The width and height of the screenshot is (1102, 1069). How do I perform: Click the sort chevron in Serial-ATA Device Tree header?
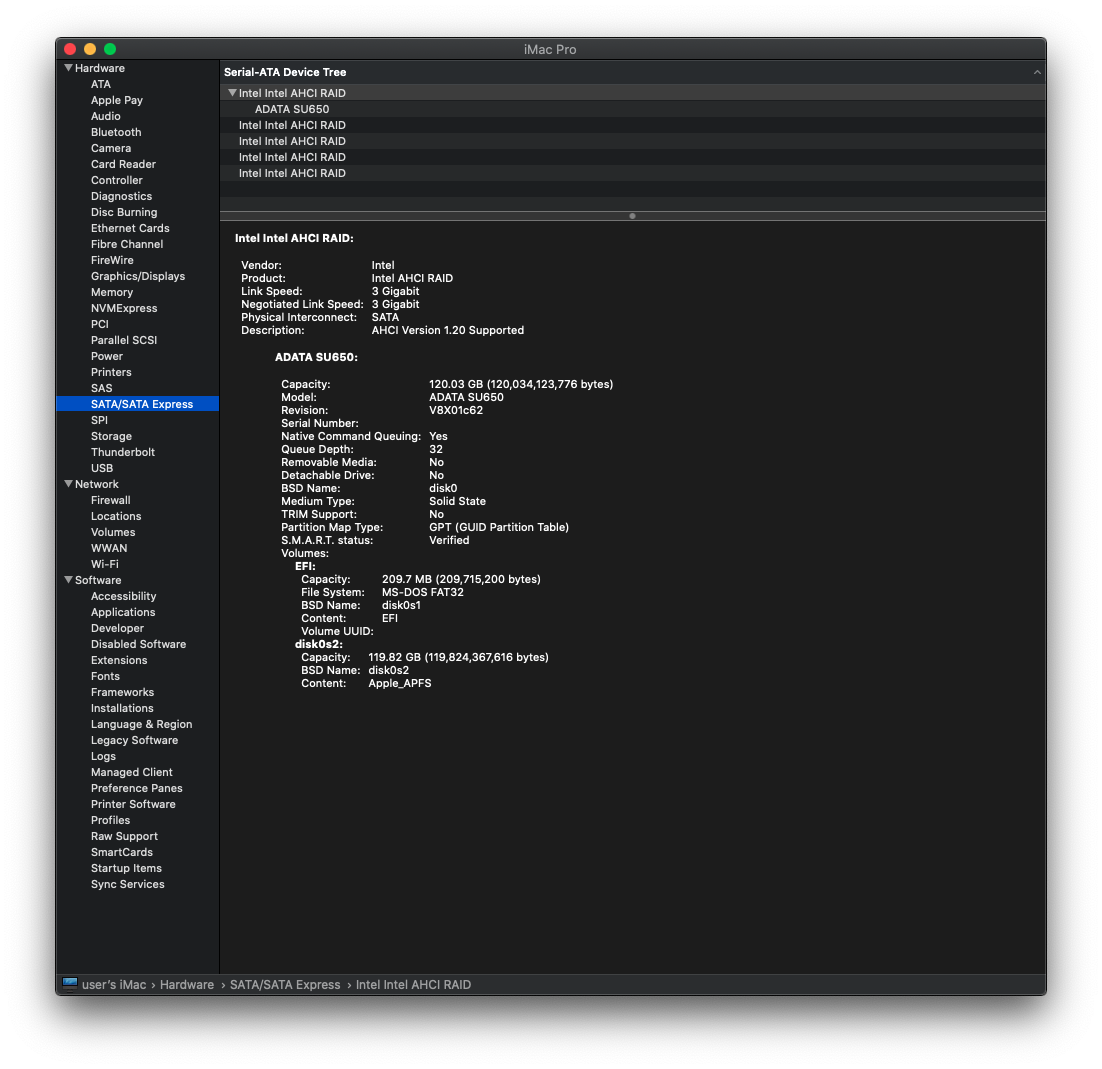click(x=1037, y=72)
